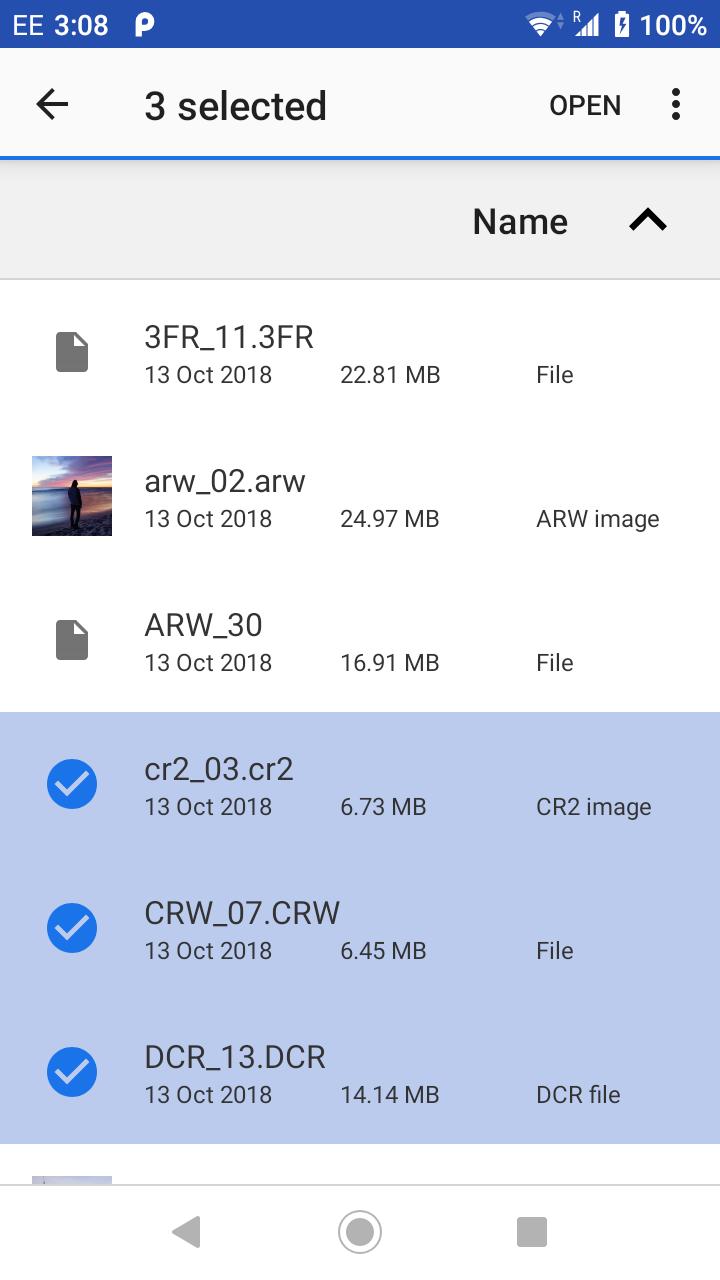This screenshot has width=720, height=1280.
Task: Tap the partially visible thumbnail at the bottom of the list
Action: click(72, 1180)
